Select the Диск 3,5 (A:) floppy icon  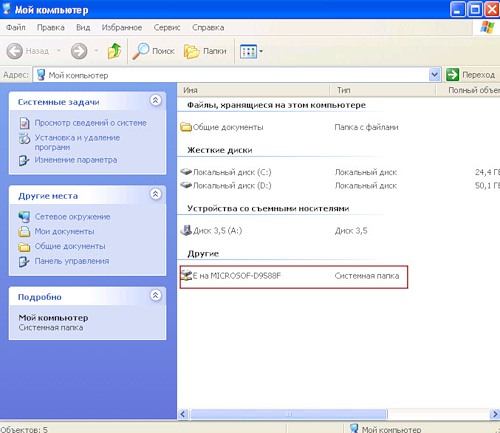point(186,230)
